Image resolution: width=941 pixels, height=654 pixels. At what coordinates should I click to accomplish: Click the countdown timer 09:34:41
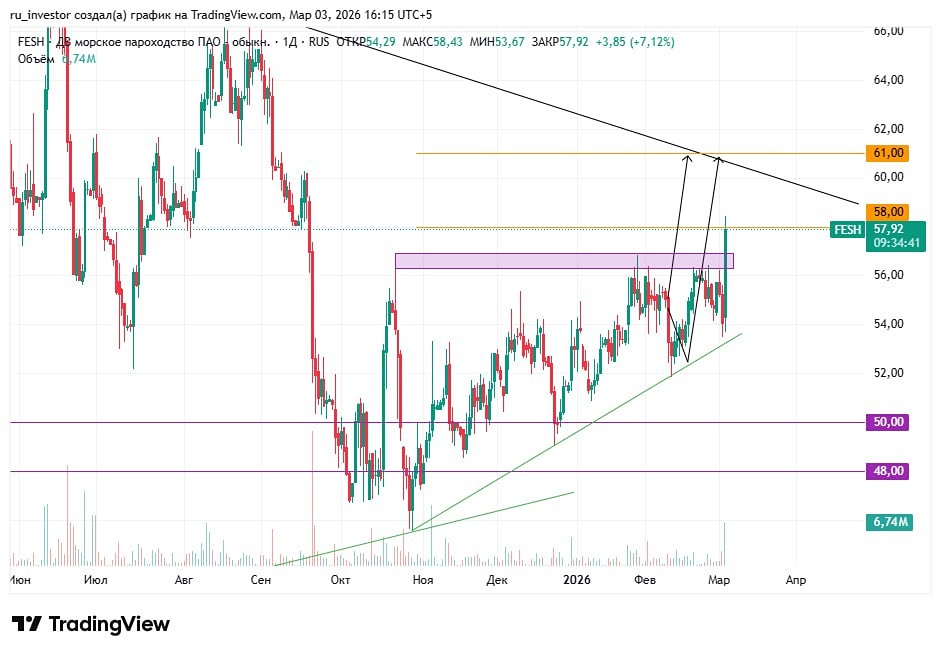point(897,243)
